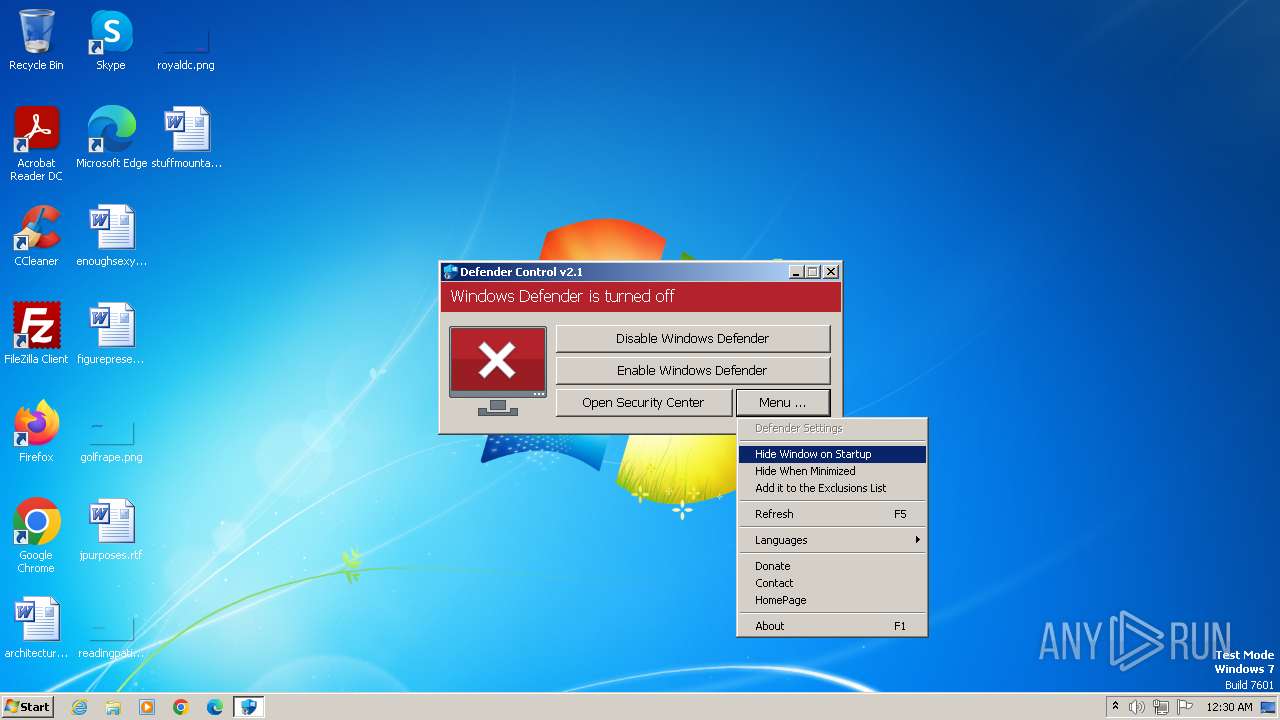Screen dimensions: 1280x720
Task: Open About from the menu
Action: tap(832, 626)
